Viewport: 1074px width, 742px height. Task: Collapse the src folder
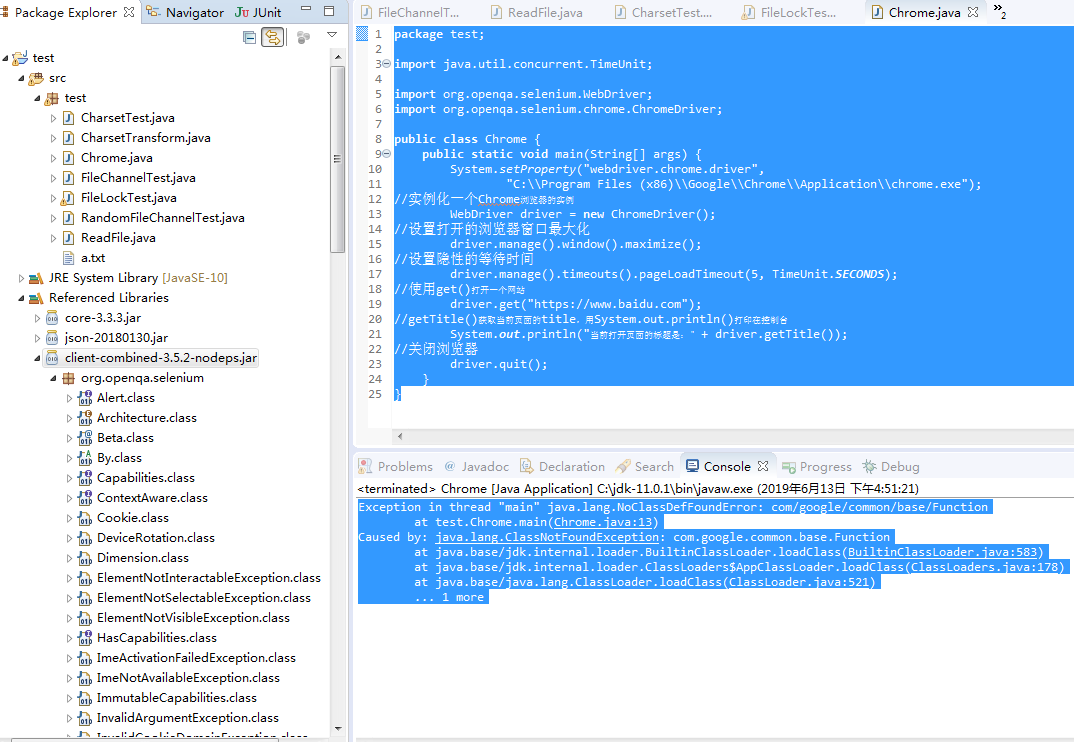21,78
